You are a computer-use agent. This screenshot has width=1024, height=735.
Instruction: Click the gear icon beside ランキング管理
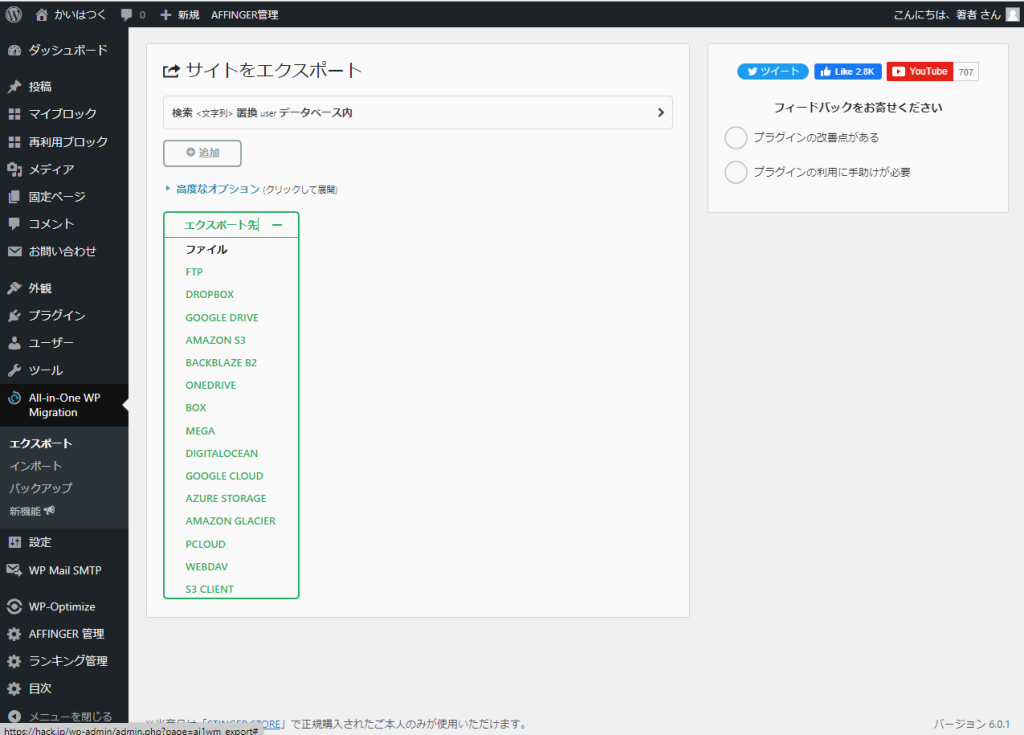(14, 661)
